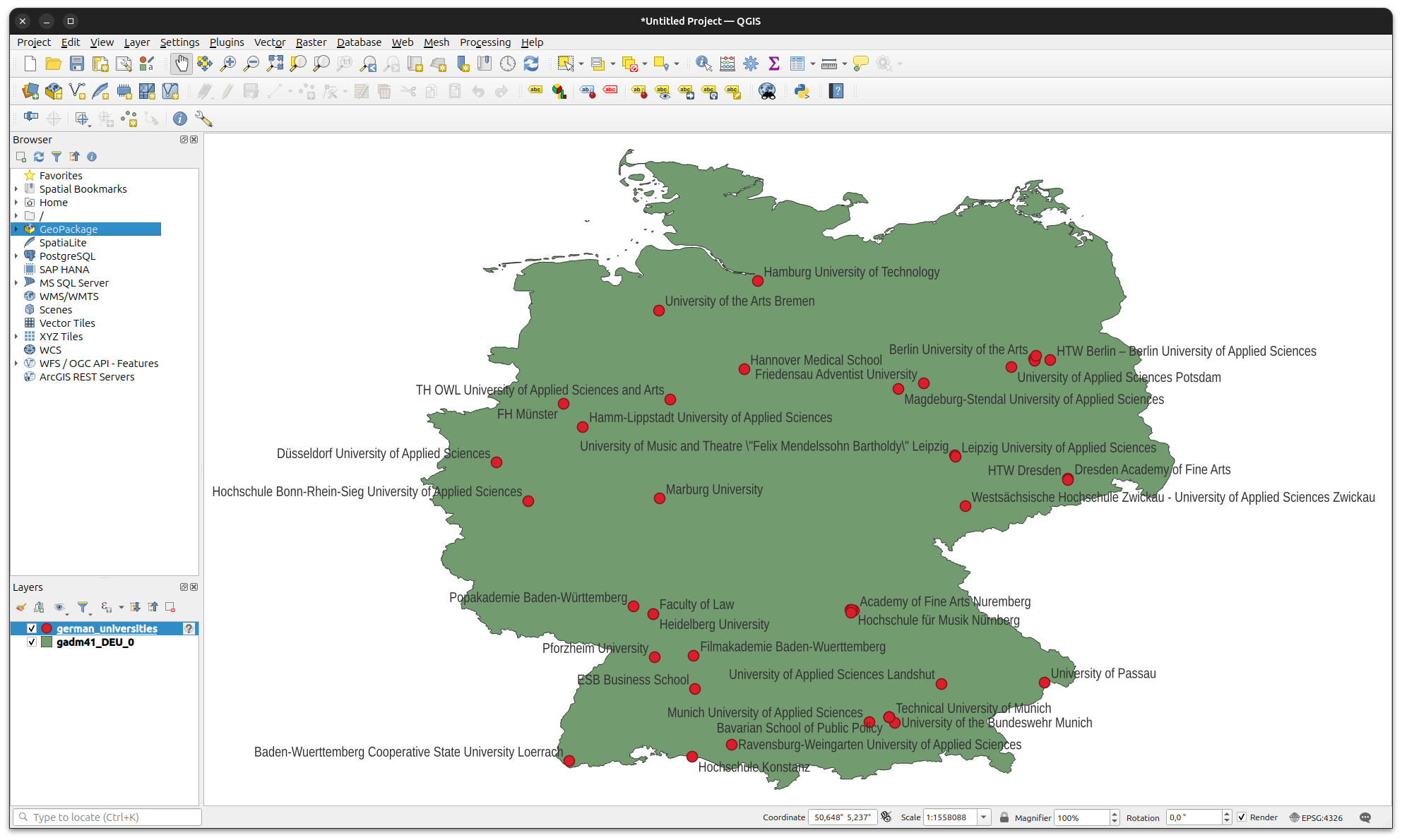This screenshot has height=840, width=1402.
Task: Show the statistical summary sigma icon
Action: pyautogui.click(x=774, y=64)
